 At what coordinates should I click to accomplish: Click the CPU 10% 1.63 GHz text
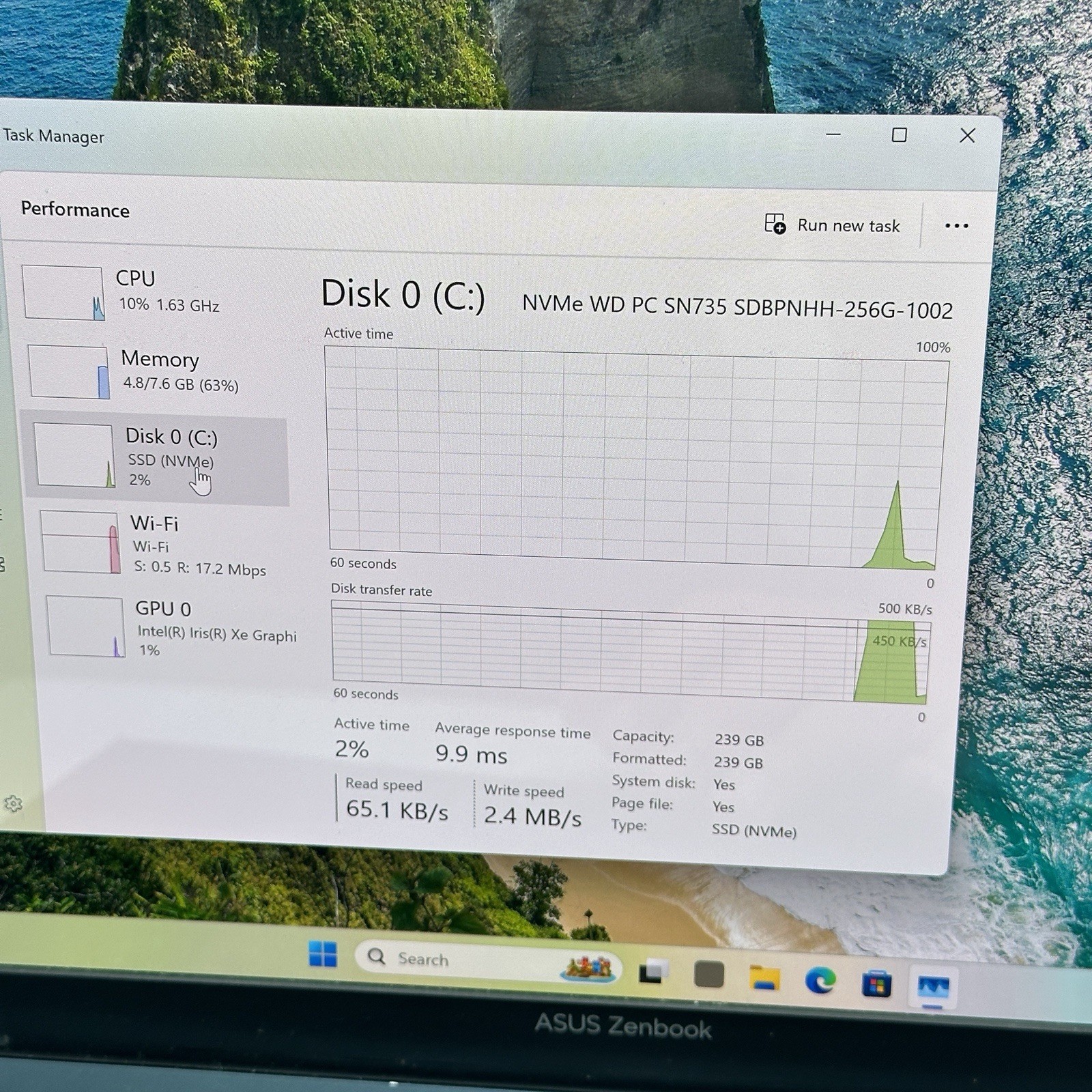pos(169,304)
